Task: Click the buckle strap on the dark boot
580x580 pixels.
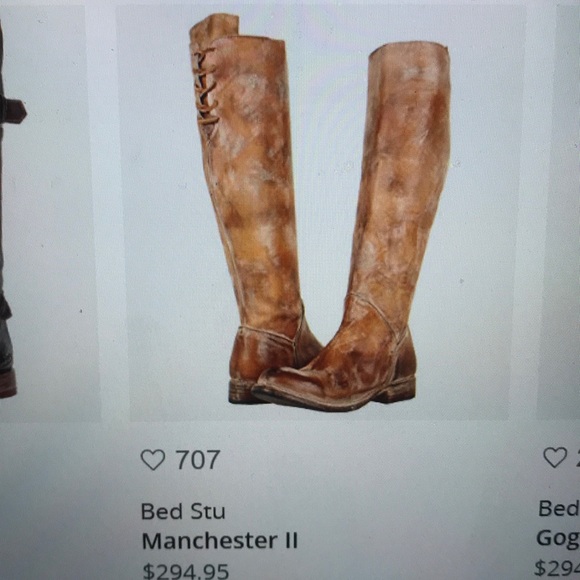Action: click(13, 110)
